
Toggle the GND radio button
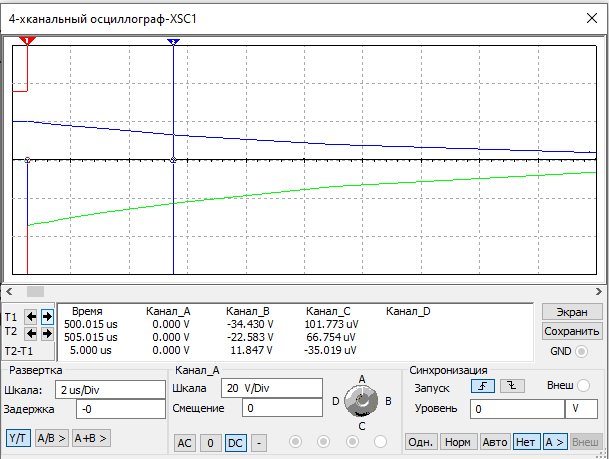point(581,351)
